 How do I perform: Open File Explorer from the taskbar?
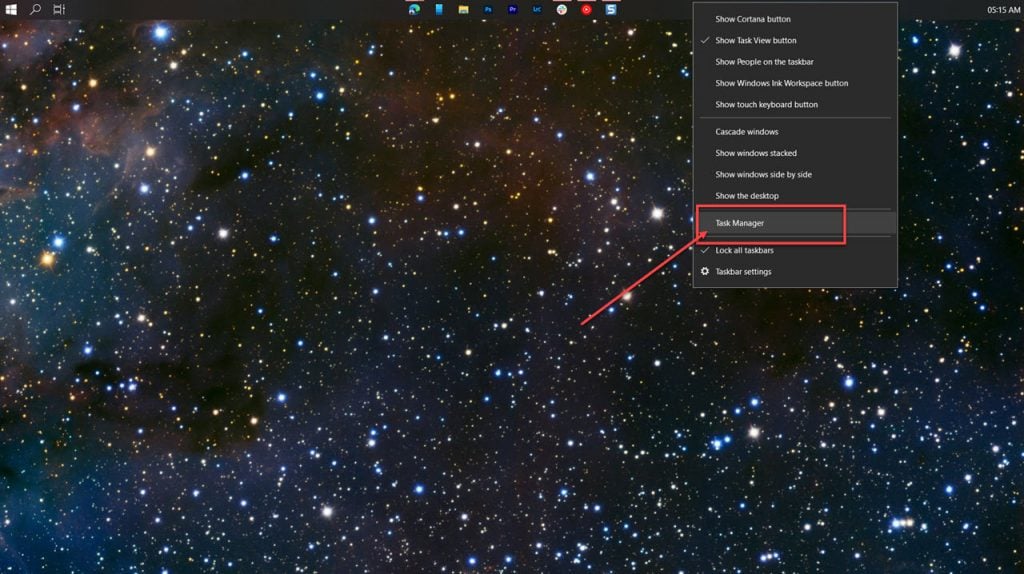click(x=463, y=9)
